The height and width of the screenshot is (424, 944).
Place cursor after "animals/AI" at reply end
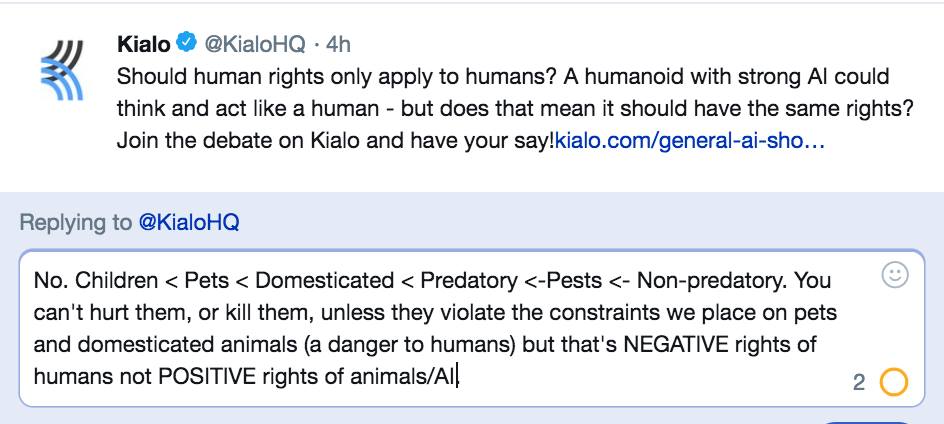[459, 377]
